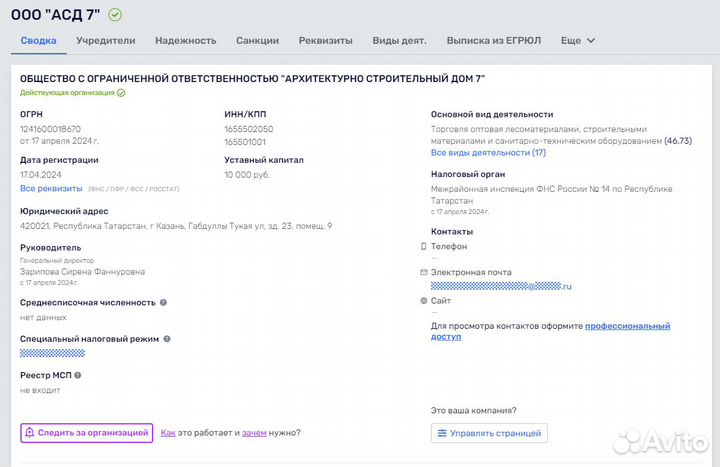Open the Учредители tab
Screen dimensions: 720x467
(x=105, y=41)
